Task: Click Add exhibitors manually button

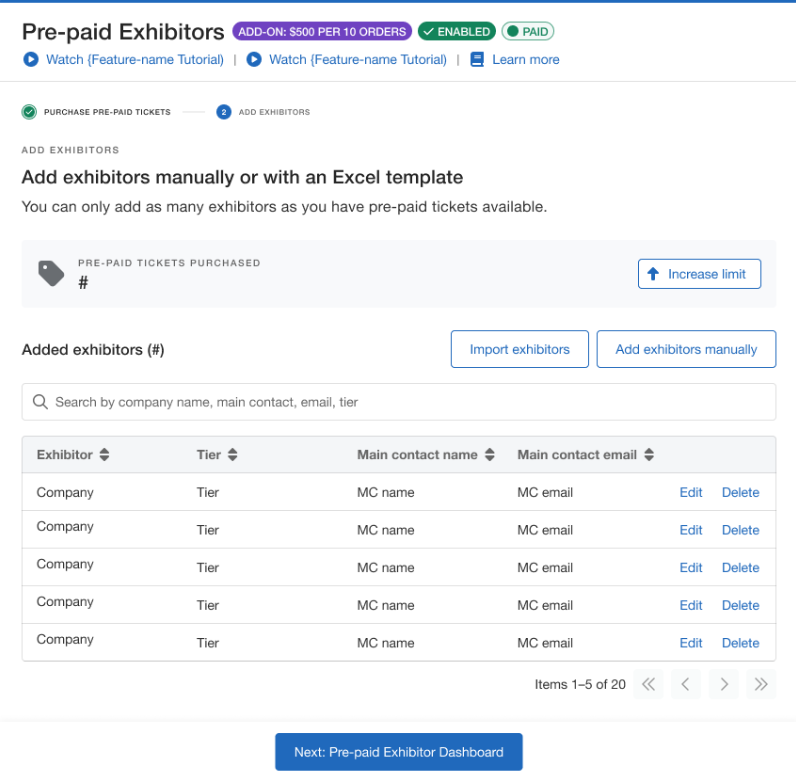Action: pyautogui.click(x=686, y=349)
